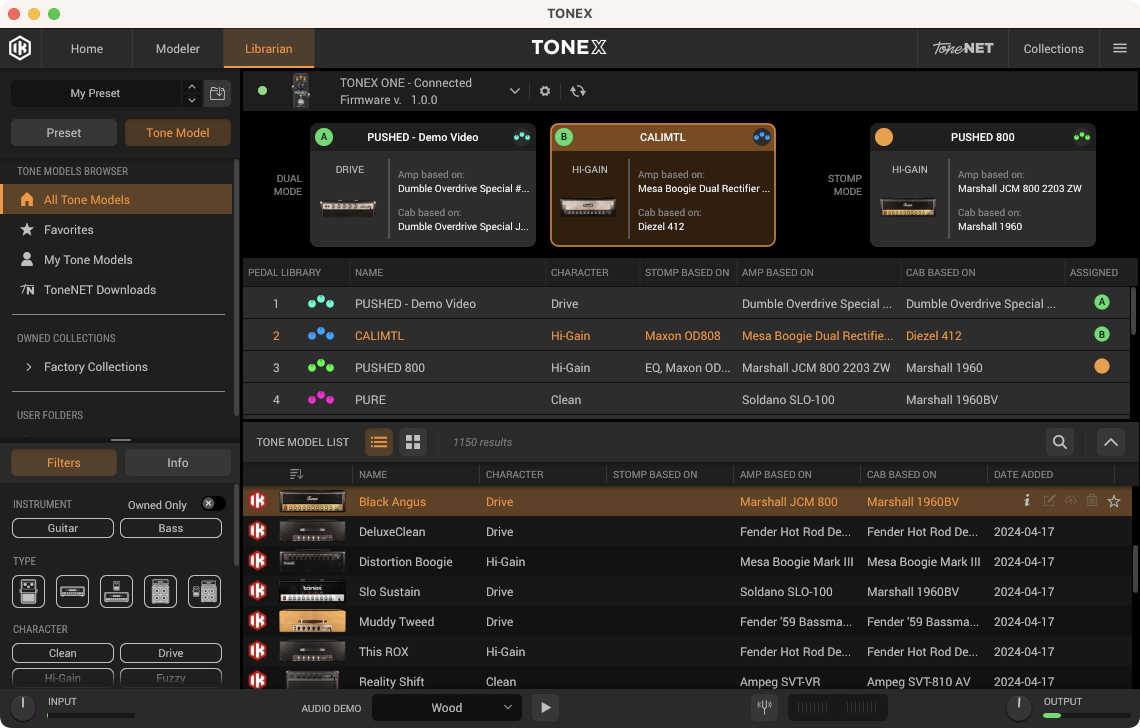The height and width of the screenshot is (728, 1140).
Task: Click the info icon on the Black Angus row
Action: 1027,500
